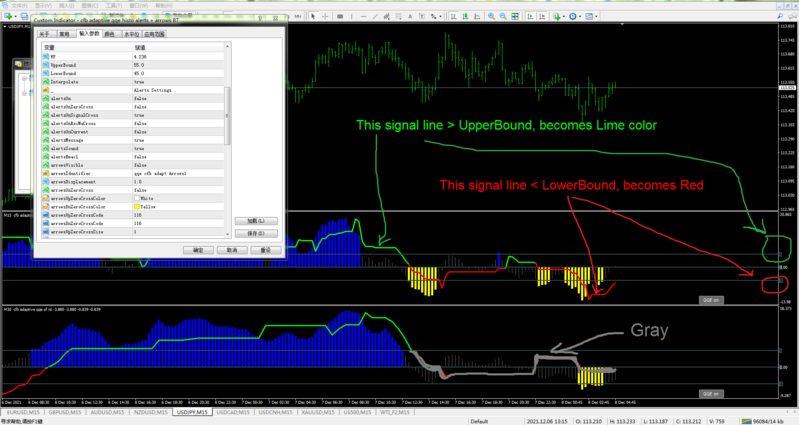Open dropdown arrow beside periodicity clock icon
This screenshot has width=799, height=425.
(x=580, y=16)
